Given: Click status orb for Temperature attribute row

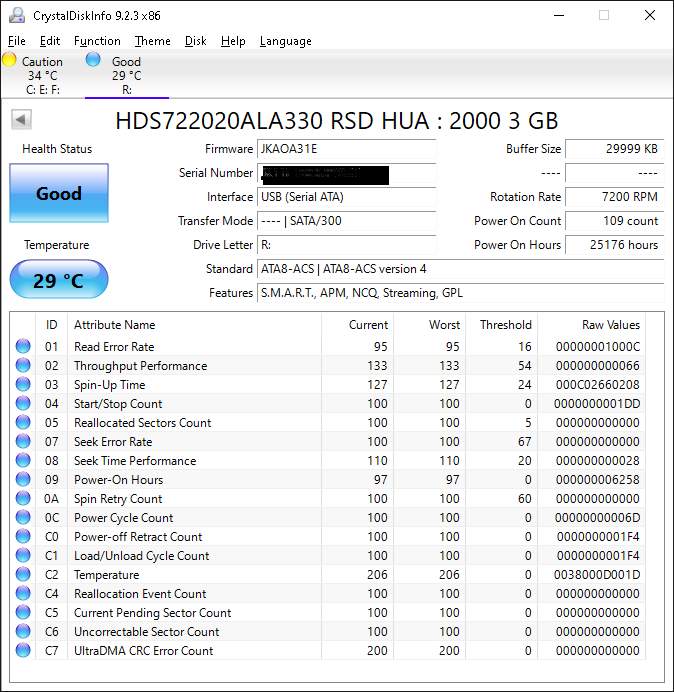Looking at the screenshot, I should coord(23,574).
